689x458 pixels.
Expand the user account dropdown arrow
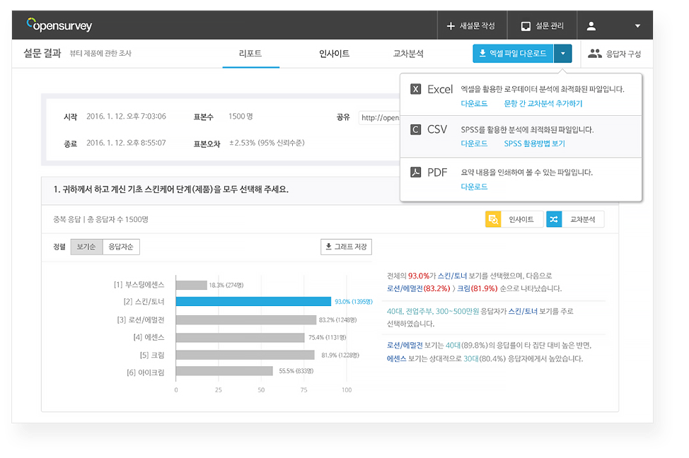[637, 26]
